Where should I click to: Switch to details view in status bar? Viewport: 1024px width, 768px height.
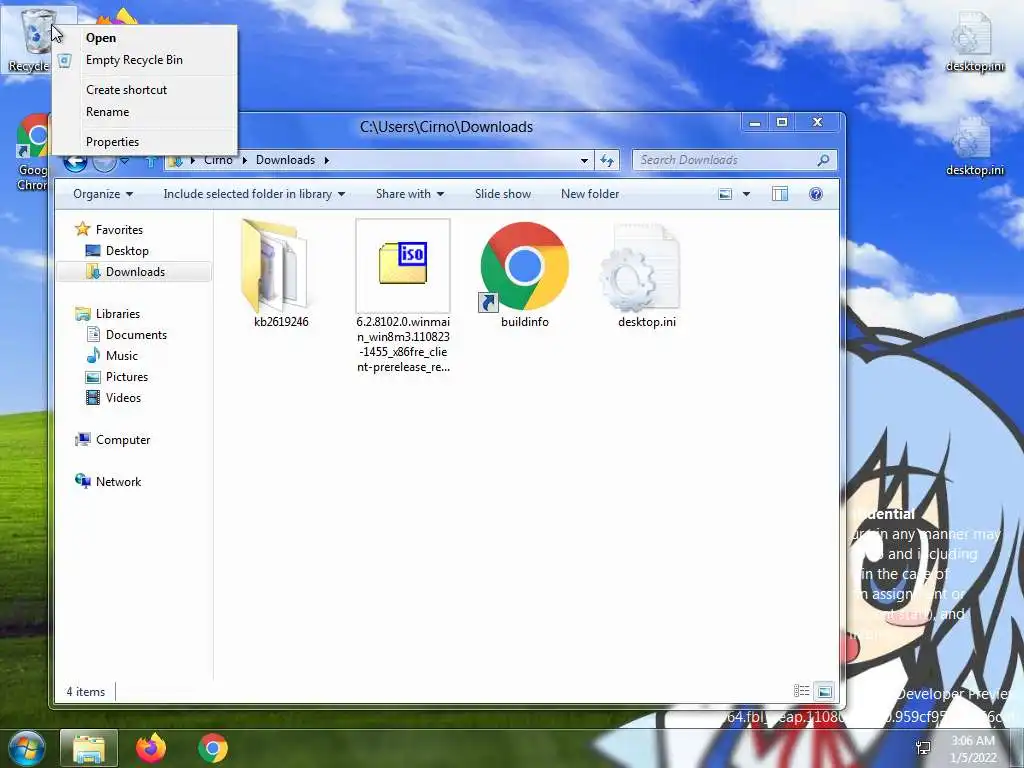[801, 691]
